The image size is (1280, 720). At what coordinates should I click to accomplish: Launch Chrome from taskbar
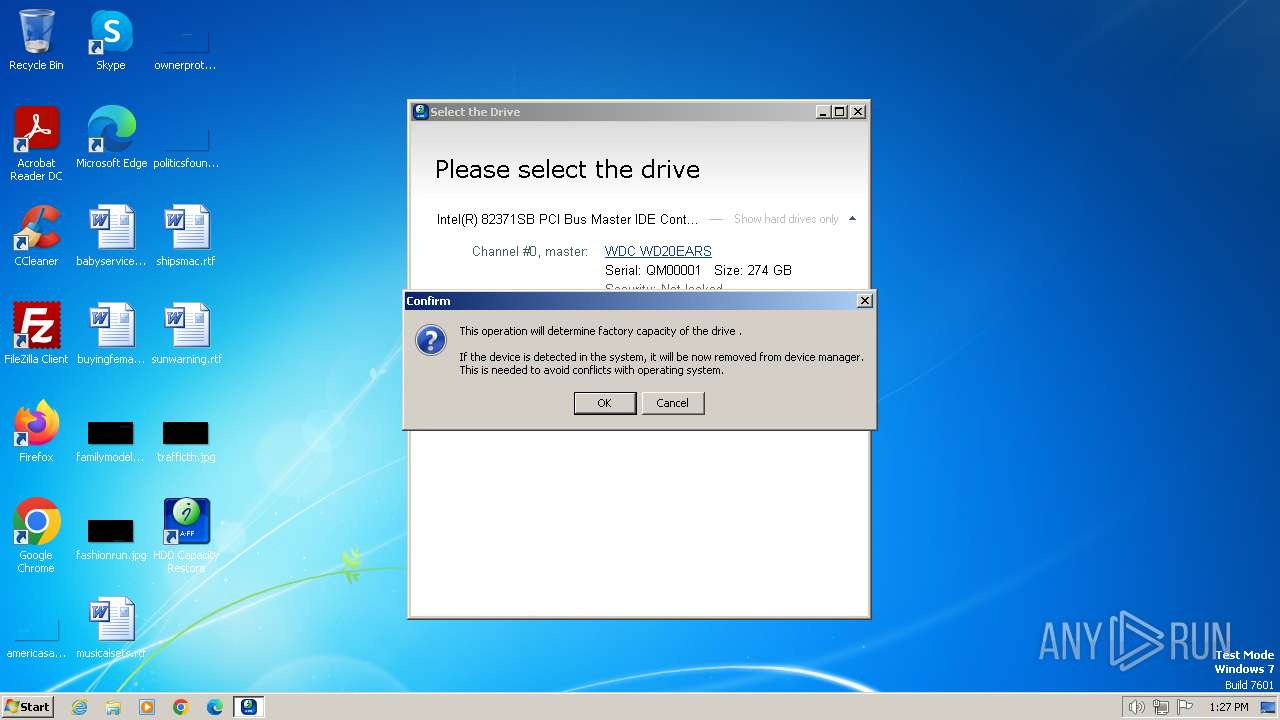coord(181,707)
